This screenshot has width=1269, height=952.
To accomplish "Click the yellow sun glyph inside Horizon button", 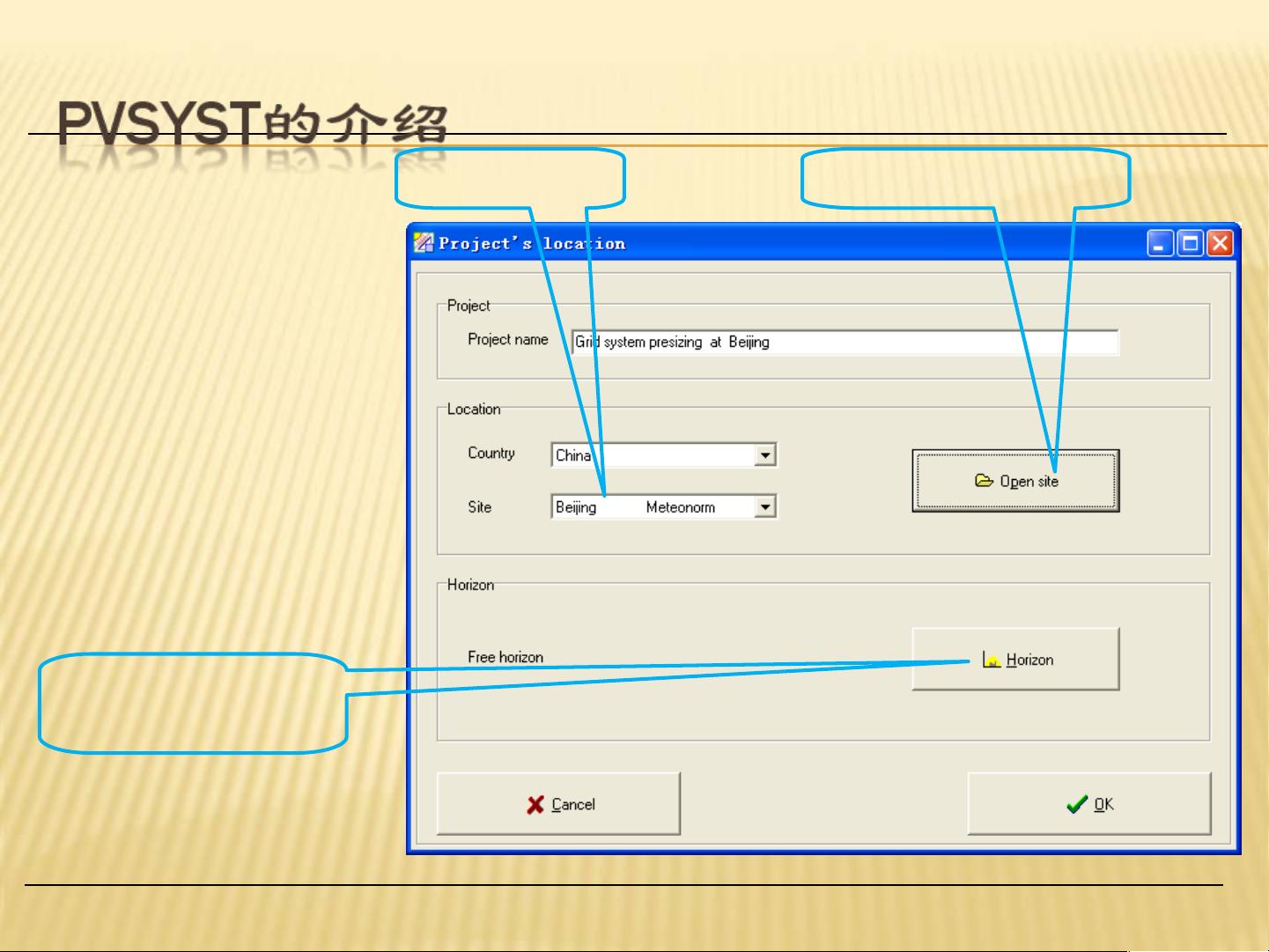I will click(x=990, y=659).
